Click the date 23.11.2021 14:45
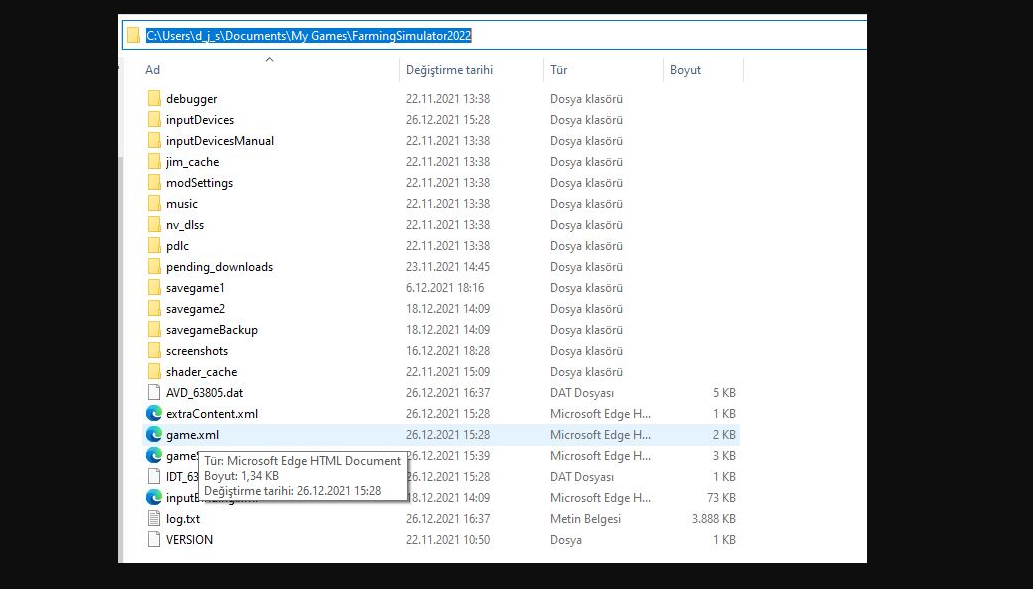Viewport: 1033px width, 589px height. [448, 267]
